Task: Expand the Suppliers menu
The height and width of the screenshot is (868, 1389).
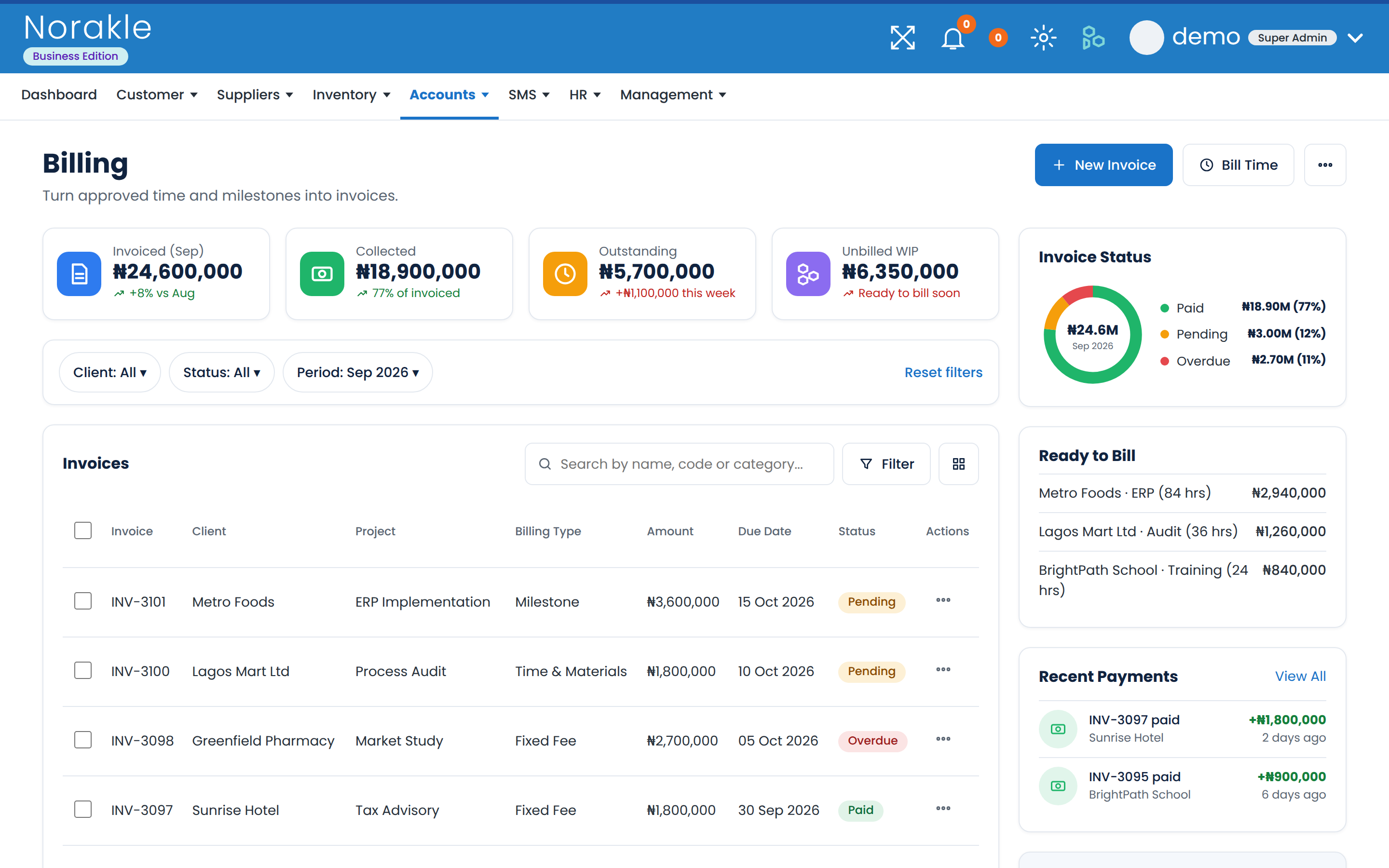Action: click(x=255, y=95)
